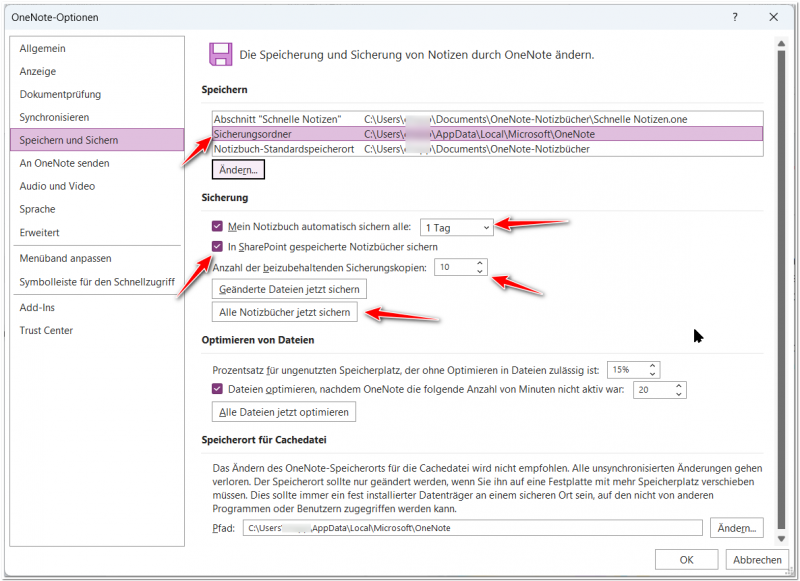Screen dimensions: 800x581
Task: Switch to the "Allgemein" category
Action: pyautogui.click(x=46, y=47)
